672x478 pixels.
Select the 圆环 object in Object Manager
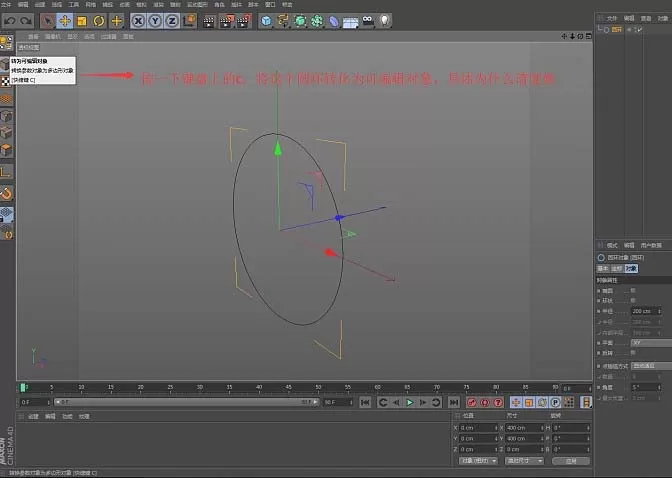pos(616,30)
